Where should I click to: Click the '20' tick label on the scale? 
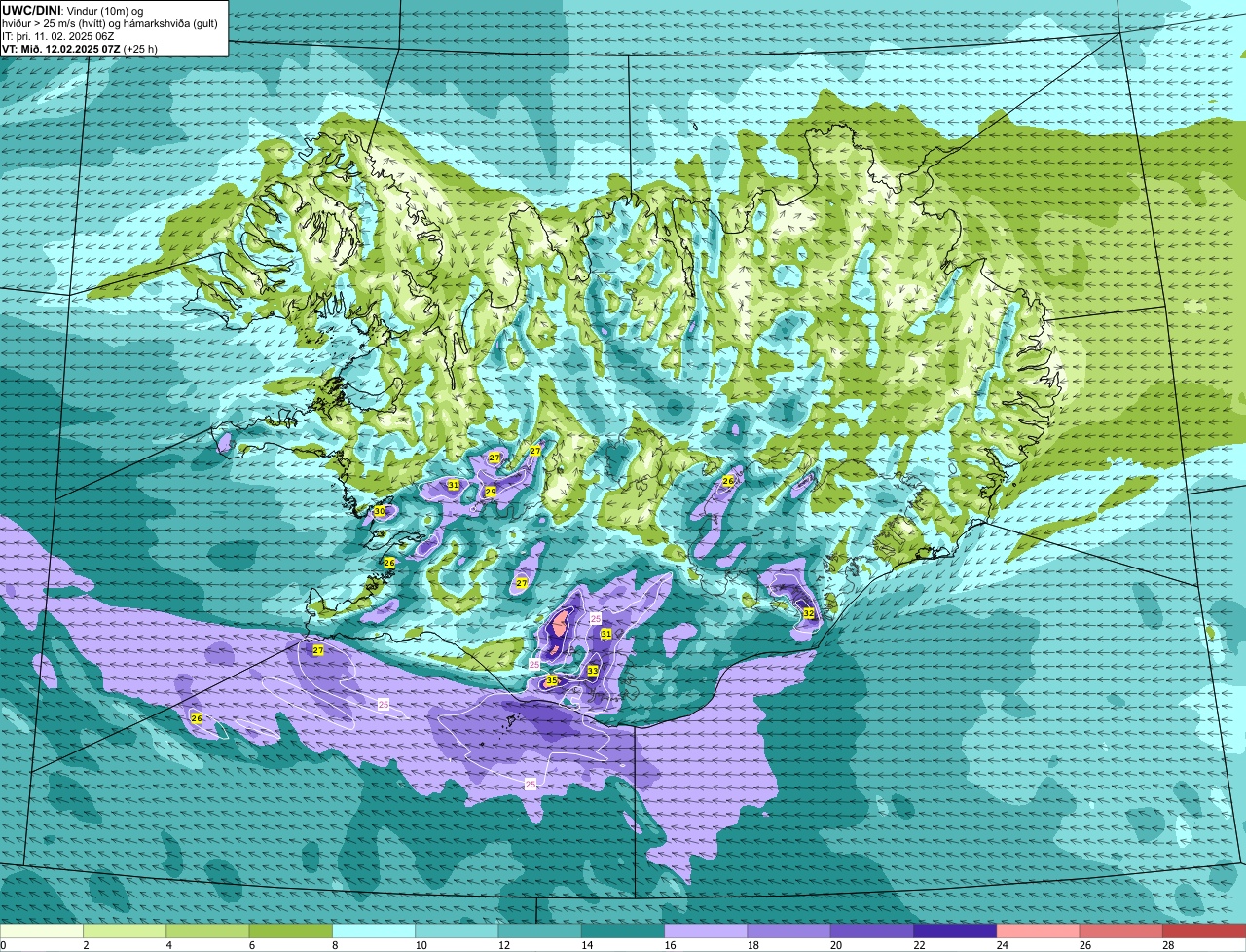pos(836,945)
